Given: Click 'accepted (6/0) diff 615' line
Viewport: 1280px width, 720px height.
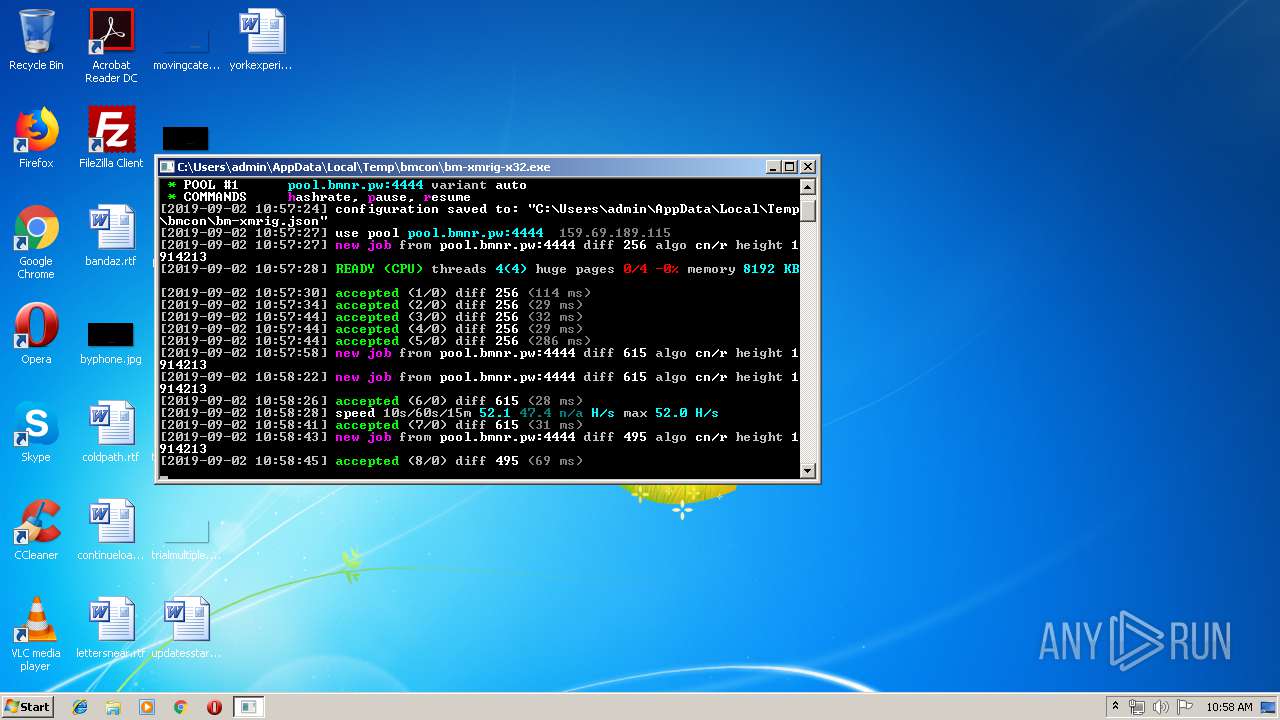Looking at the screenshot, I should pyautogui.click(x=371, y=401).
